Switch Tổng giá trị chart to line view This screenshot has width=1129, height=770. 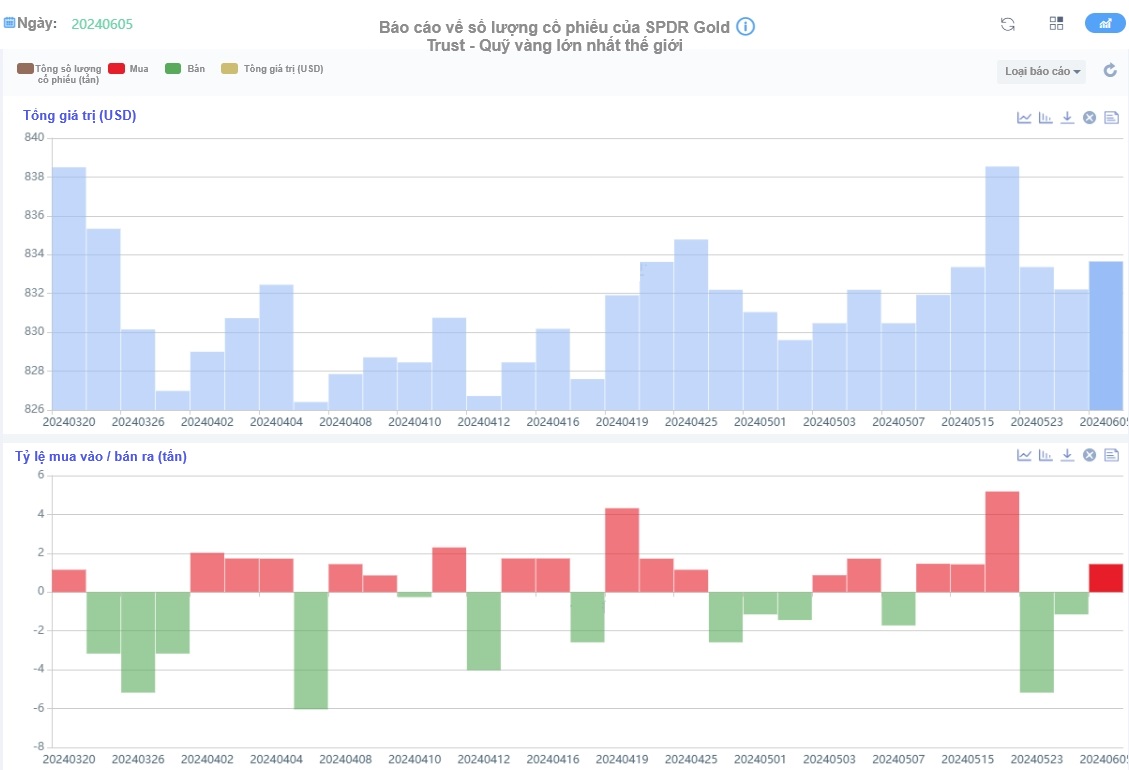1024,117
